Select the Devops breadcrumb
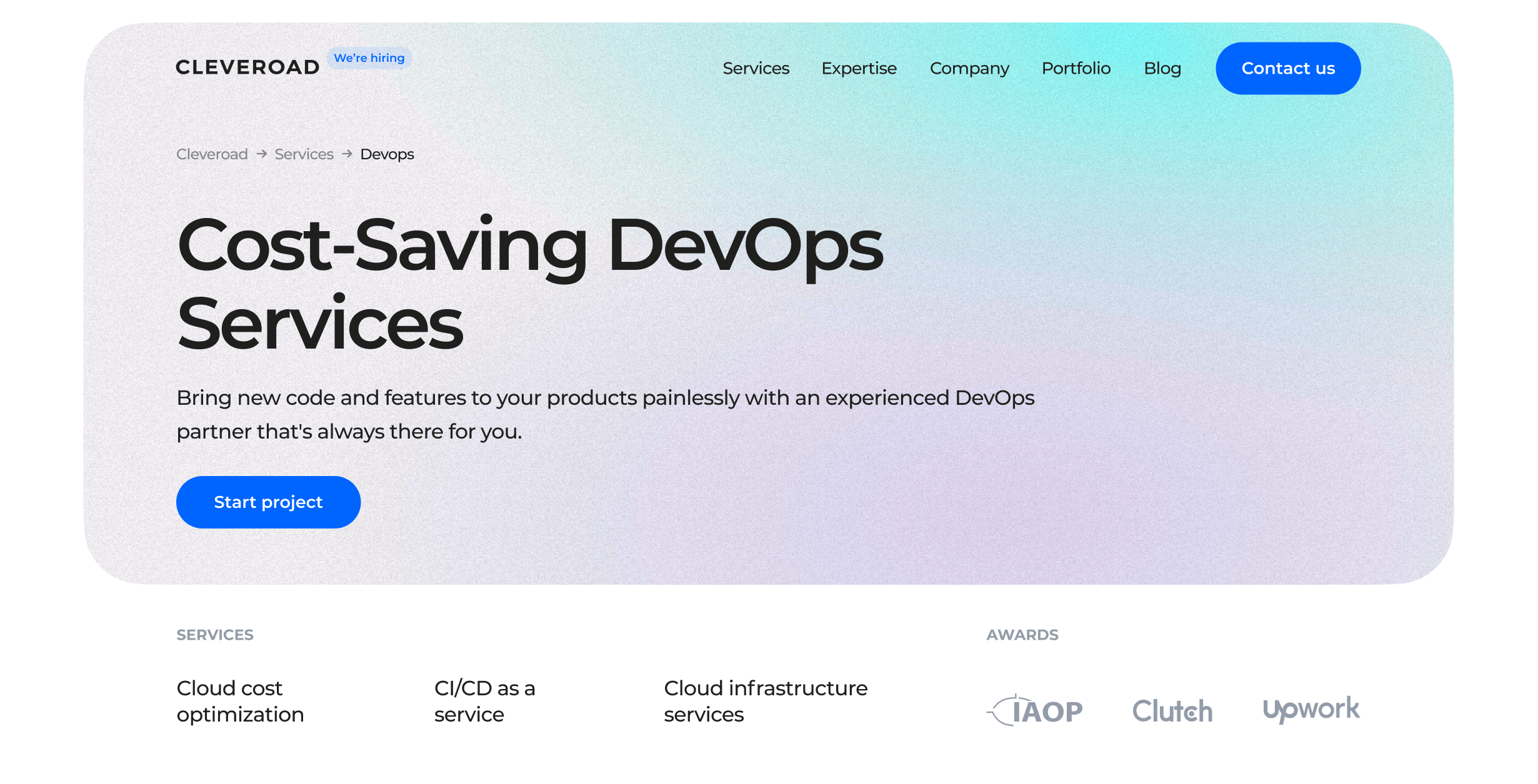The height and width of the screenshot is (784, 1538). coord(386,154)
